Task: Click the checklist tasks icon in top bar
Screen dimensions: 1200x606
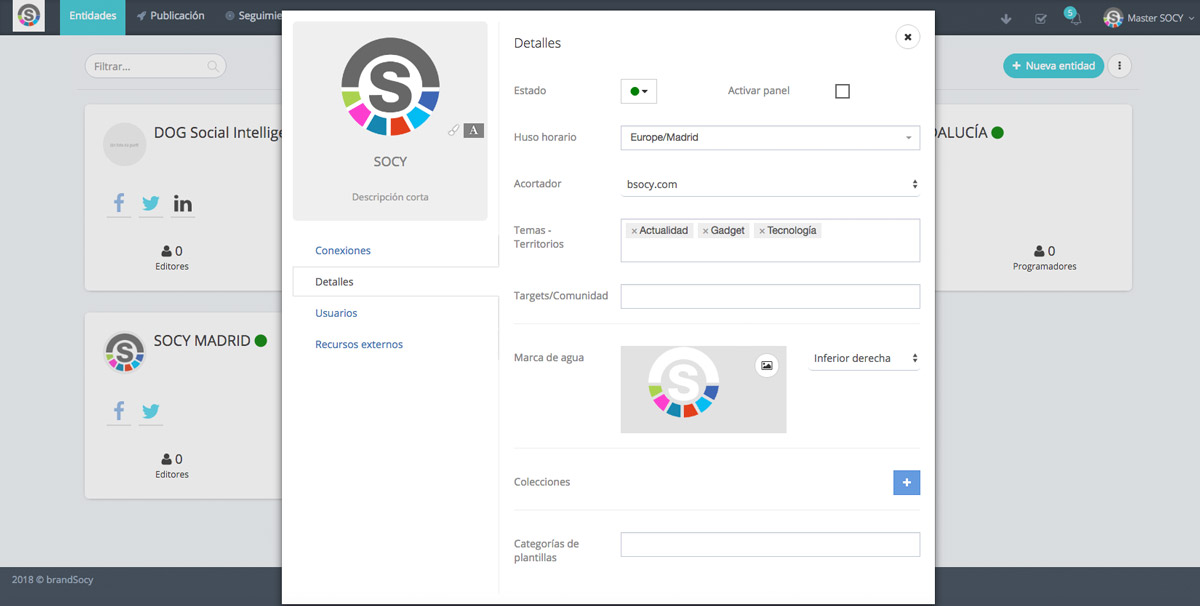Action: pyautogui.click(x=1041, y=19)
